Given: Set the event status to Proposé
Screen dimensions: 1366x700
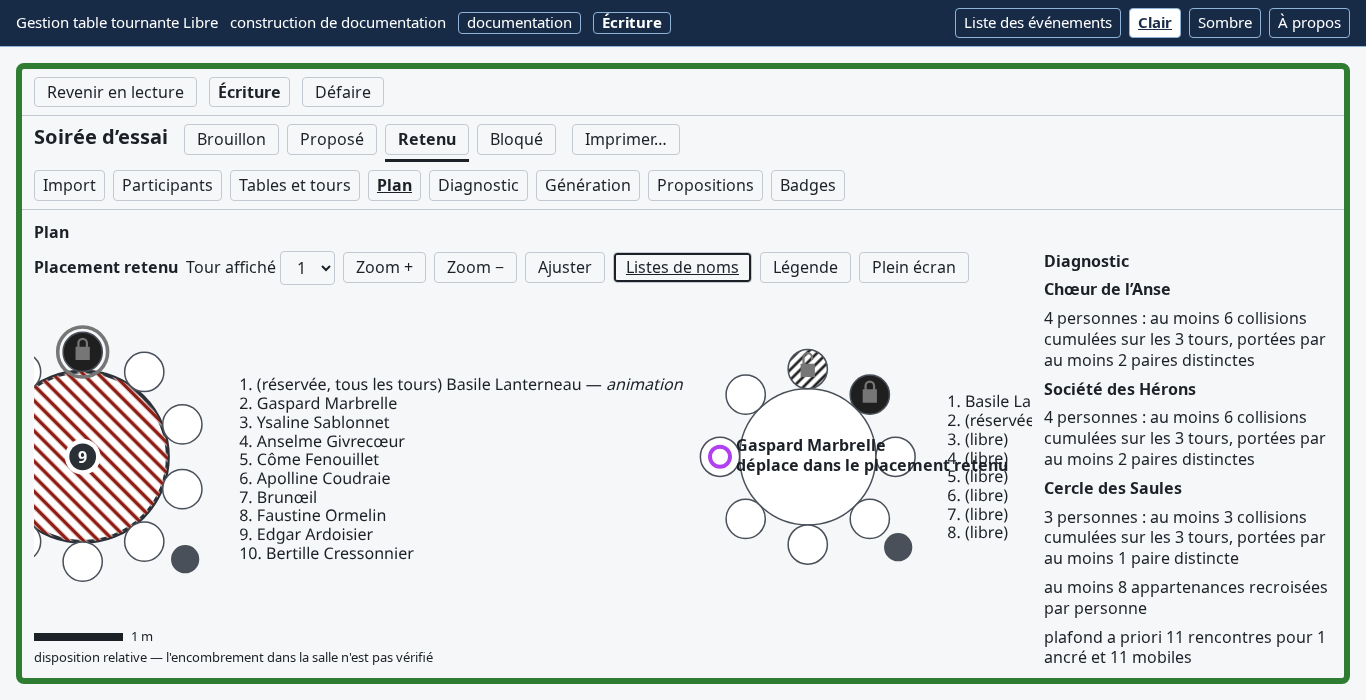Looking at the screenshot, I should click(332, 140).
